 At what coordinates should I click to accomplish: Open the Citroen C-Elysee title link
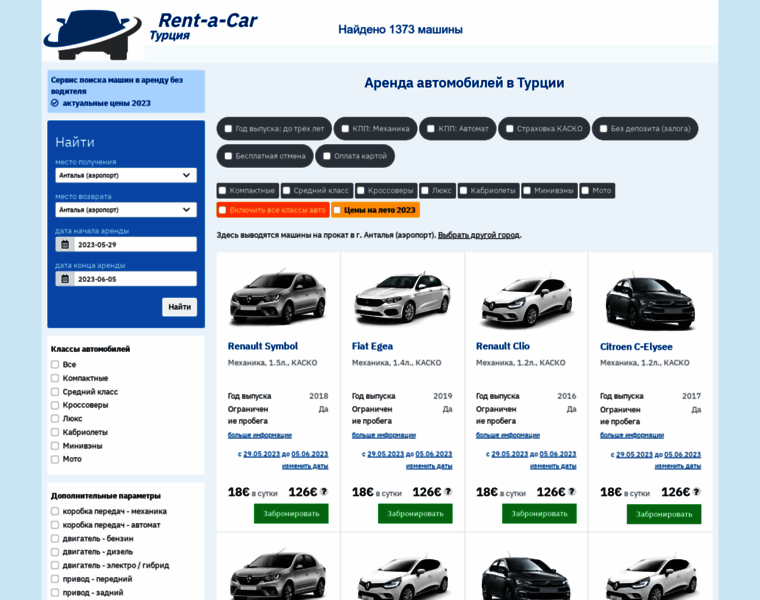point(636,347)
